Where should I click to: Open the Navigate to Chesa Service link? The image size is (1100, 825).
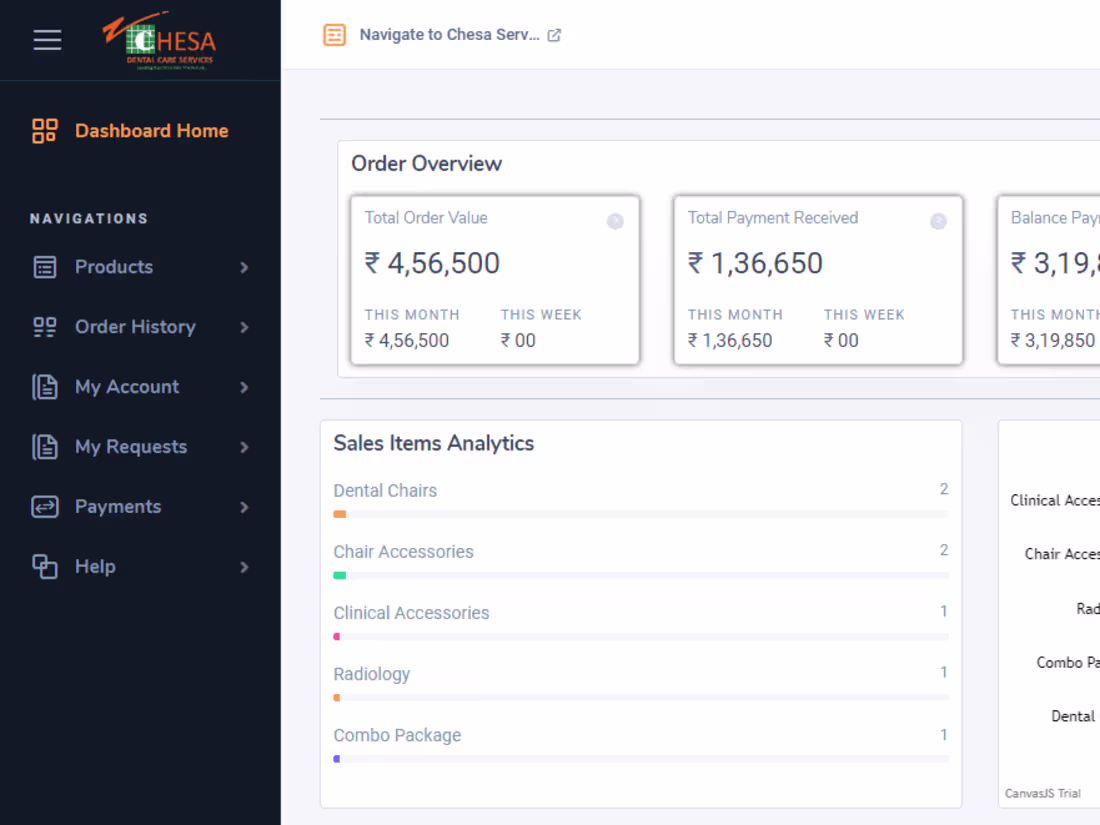[x=449, y=34]
